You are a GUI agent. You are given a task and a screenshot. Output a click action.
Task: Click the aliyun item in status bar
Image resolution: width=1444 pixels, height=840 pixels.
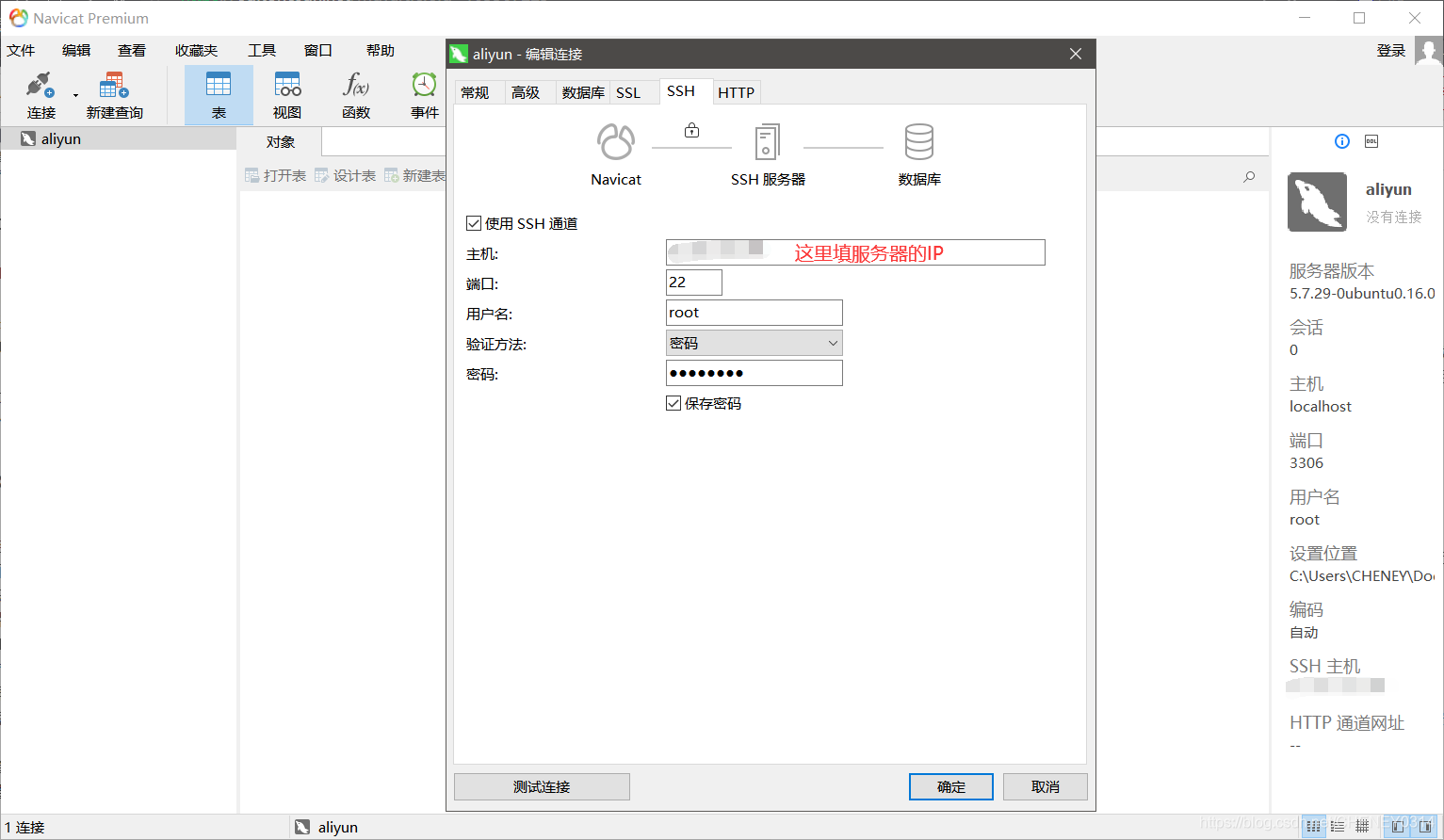point(327,827)
